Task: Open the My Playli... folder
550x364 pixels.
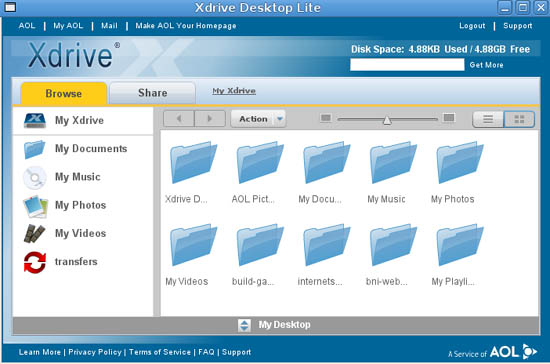Action: [x=460, y=245]
